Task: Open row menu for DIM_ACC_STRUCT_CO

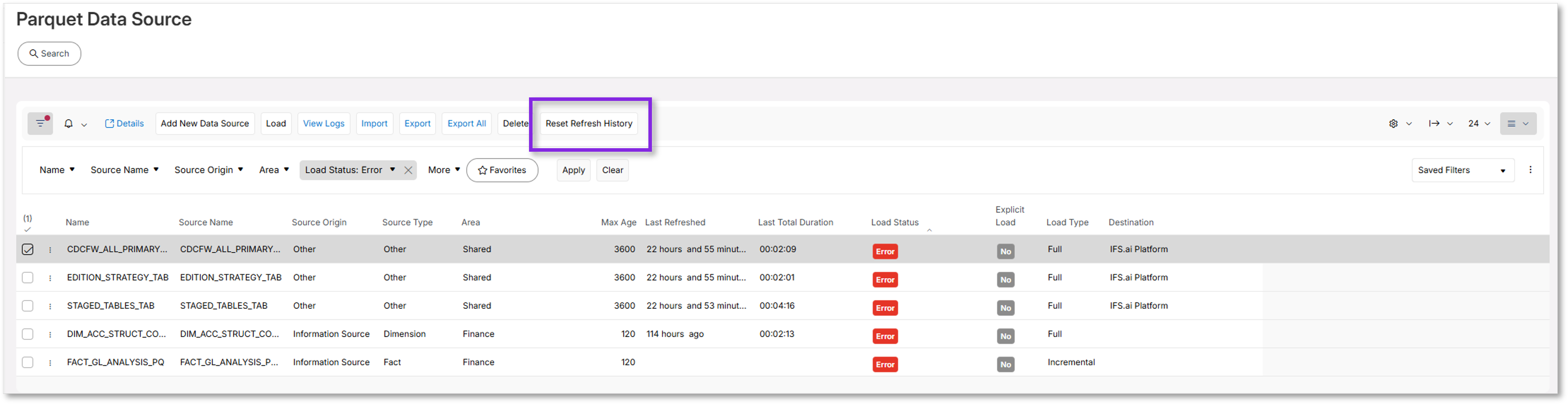Action: [50, 334]
